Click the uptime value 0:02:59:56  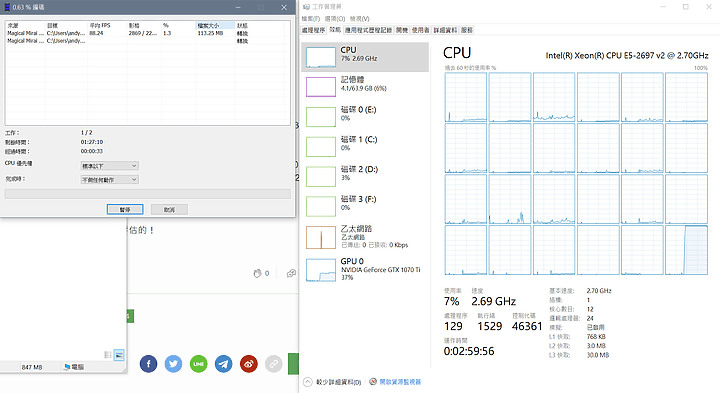(x=469, y=351)
